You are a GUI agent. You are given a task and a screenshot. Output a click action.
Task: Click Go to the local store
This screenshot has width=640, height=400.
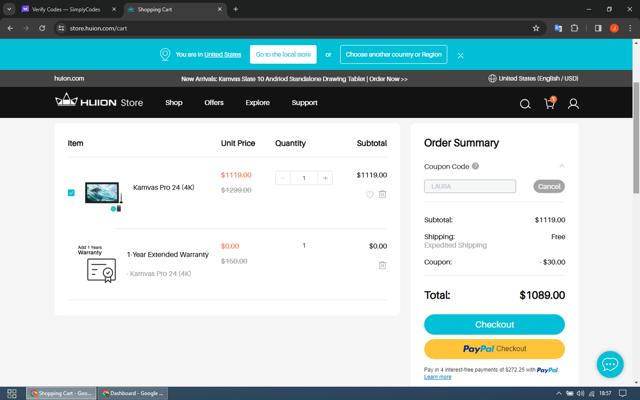[283, 54]
